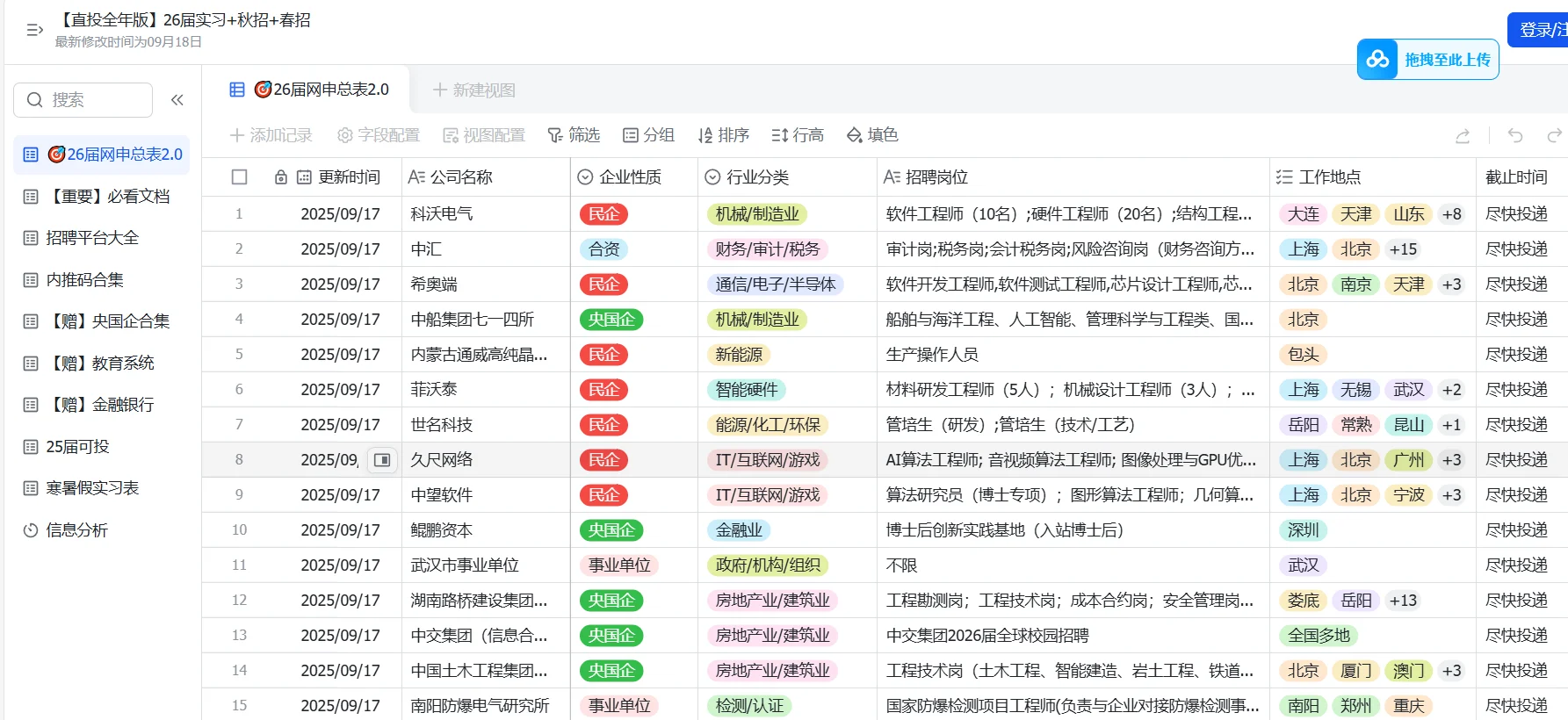The image size is (1568, 720).
Task: Click the 南阳防爆电气研究所 company cell
Action: pyautogui.click(x=486, y=706)
